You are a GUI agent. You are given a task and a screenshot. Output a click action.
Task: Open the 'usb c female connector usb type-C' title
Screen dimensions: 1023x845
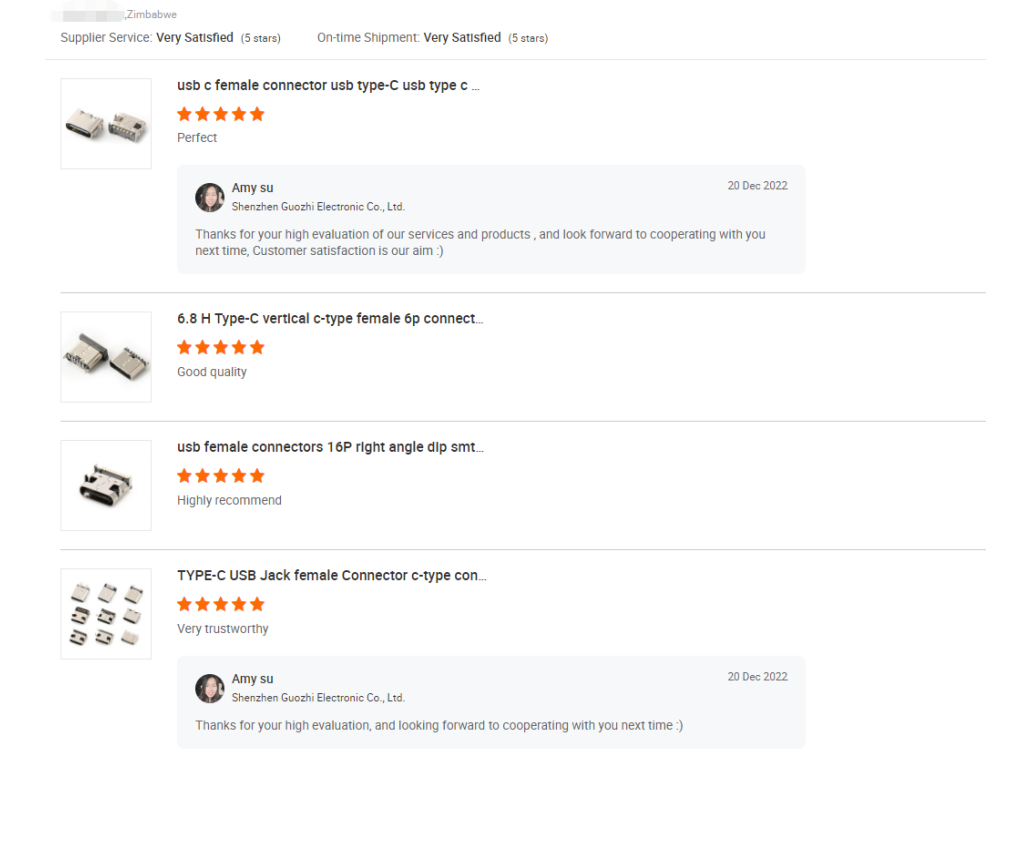pyautogui.click(x=328, y=86)
